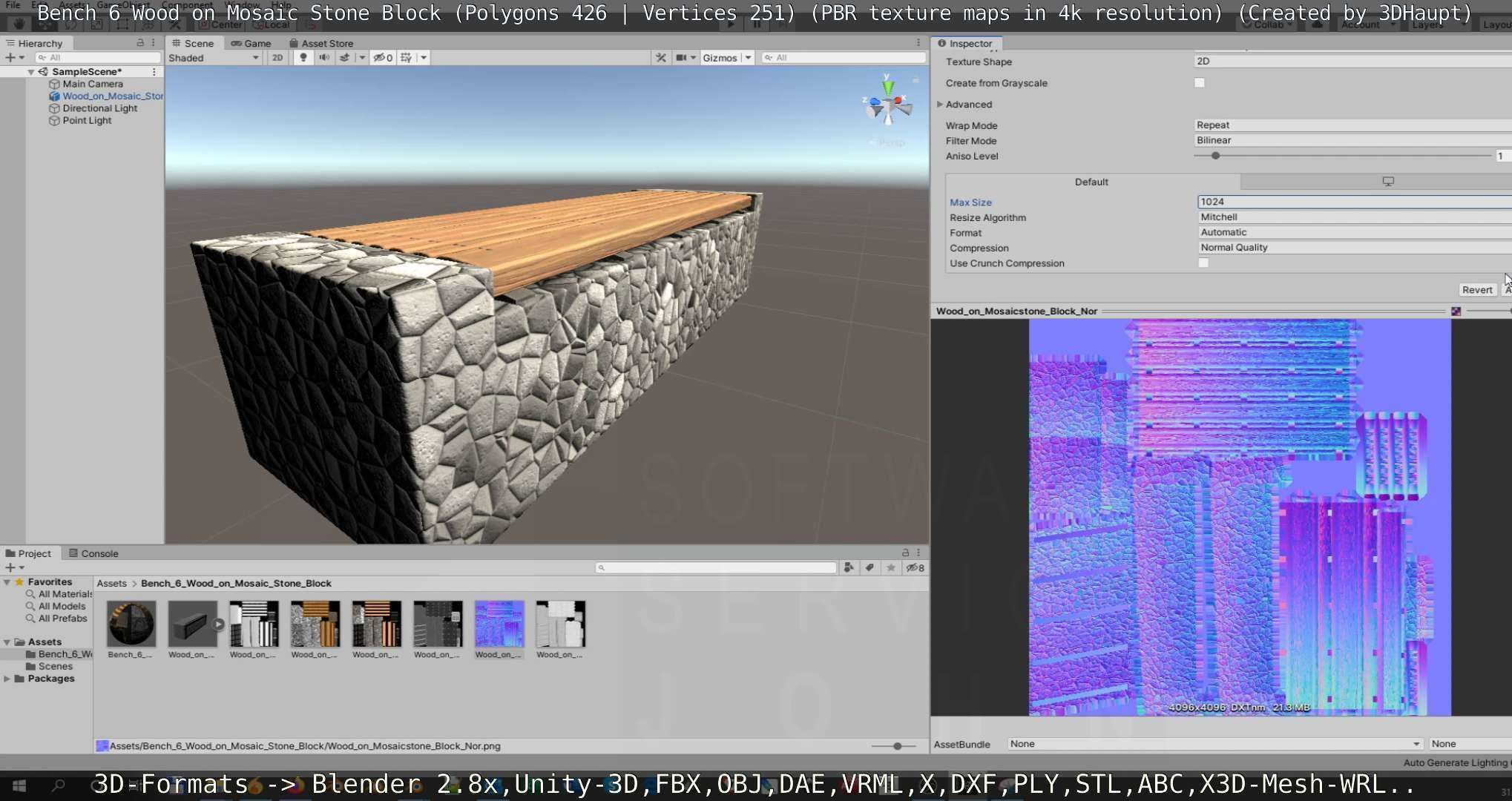Screen dimensions: 1512x801
Task: Toggle scene grid visibility icon
Action: point(406,58)
